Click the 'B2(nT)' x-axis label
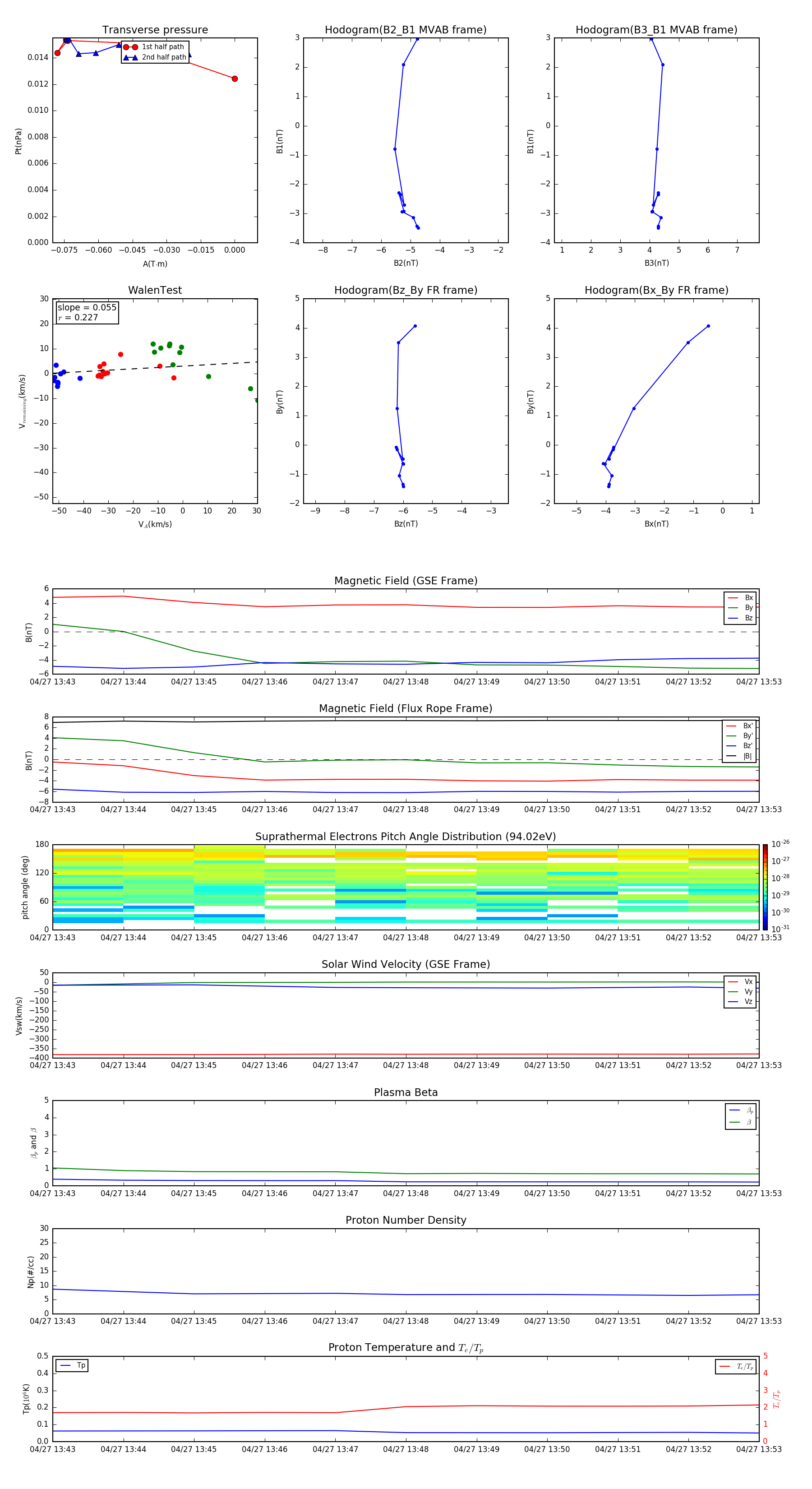 point(406,263)
